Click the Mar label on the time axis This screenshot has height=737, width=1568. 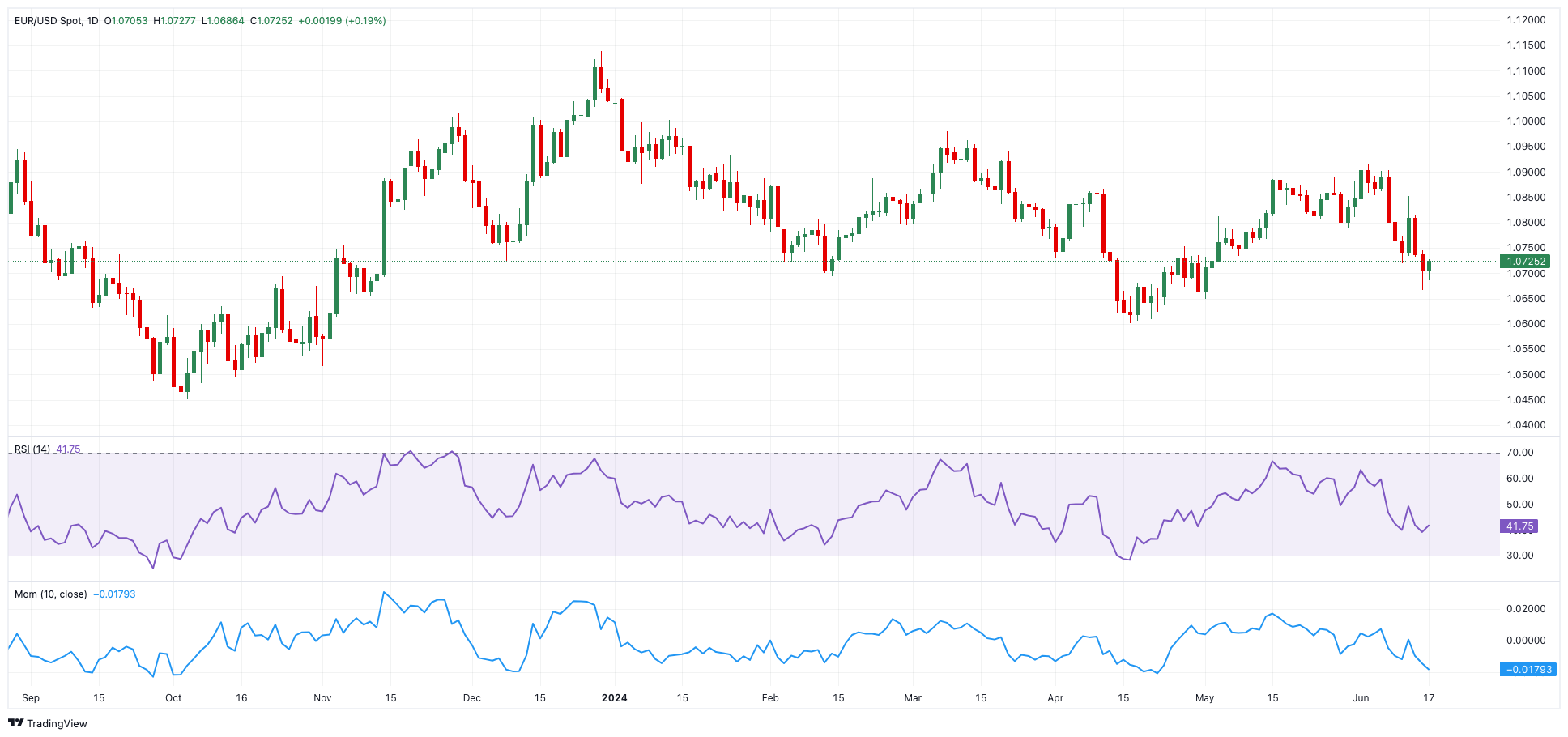pos(913,698)
